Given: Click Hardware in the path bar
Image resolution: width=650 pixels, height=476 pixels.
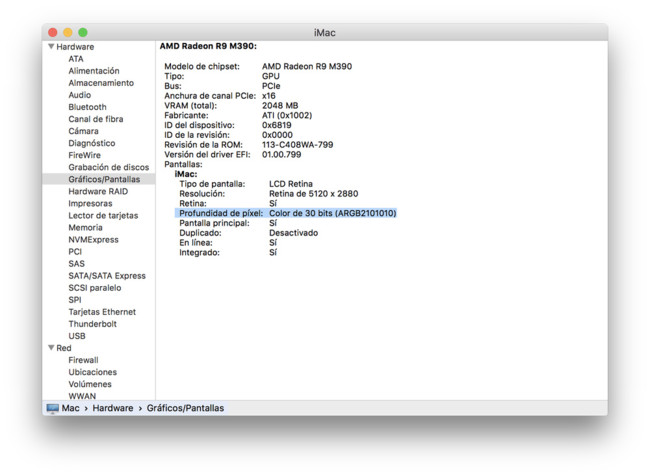Looking at the screenshot, I should pyautogui.click(x=113, y=408).
